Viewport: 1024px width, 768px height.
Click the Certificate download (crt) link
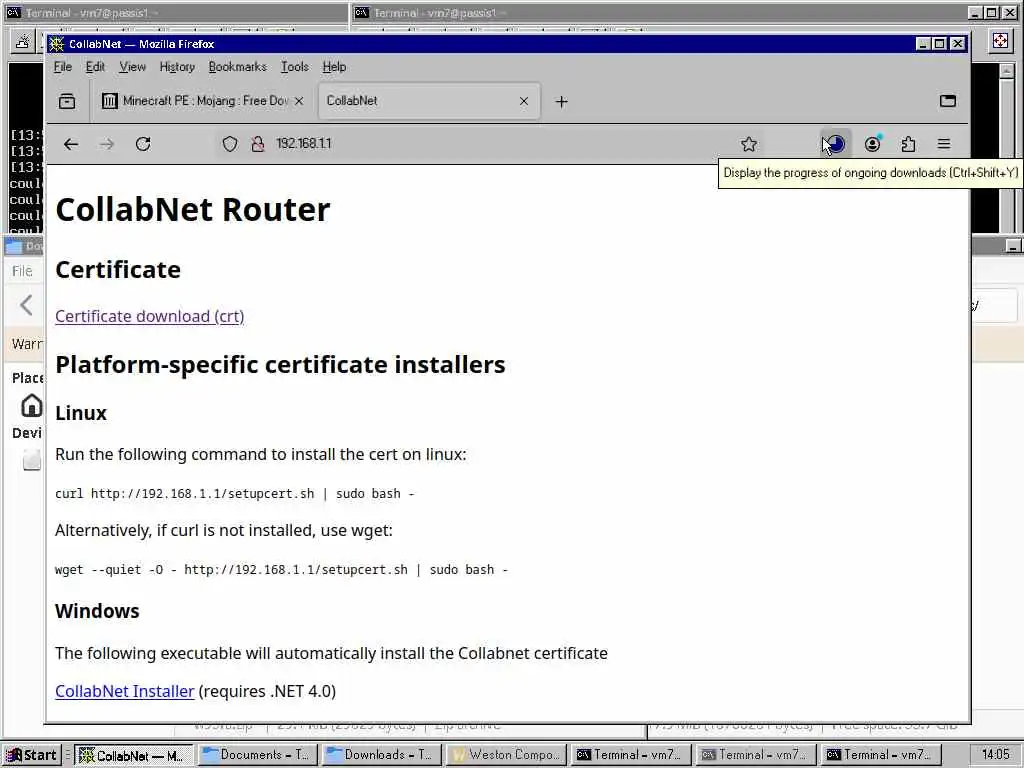click(150, 317)
